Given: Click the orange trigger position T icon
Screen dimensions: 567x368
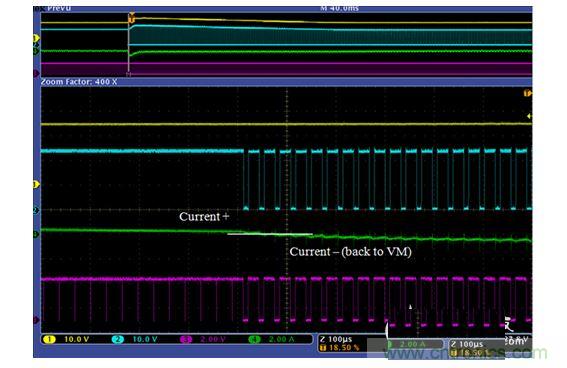Looking at the screenshot, I should coord(323,348).
